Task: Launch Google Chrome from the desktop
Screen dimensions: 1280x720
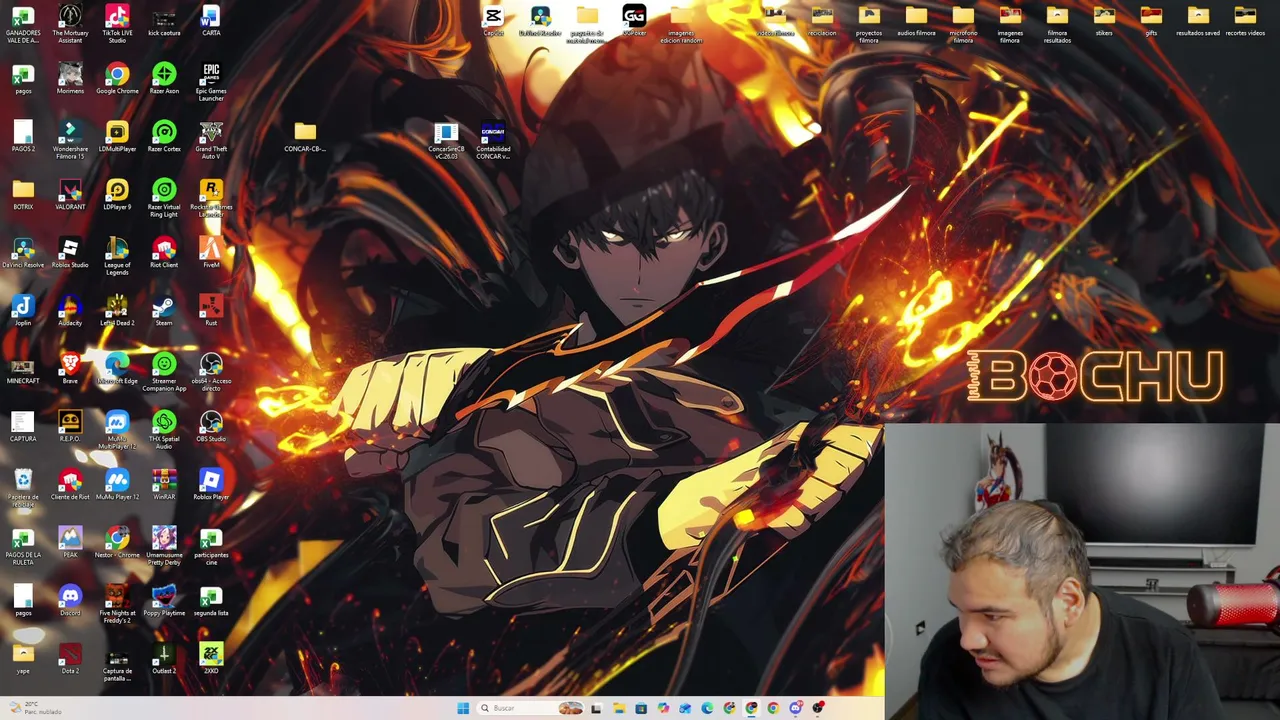Action: coord(117,79)
